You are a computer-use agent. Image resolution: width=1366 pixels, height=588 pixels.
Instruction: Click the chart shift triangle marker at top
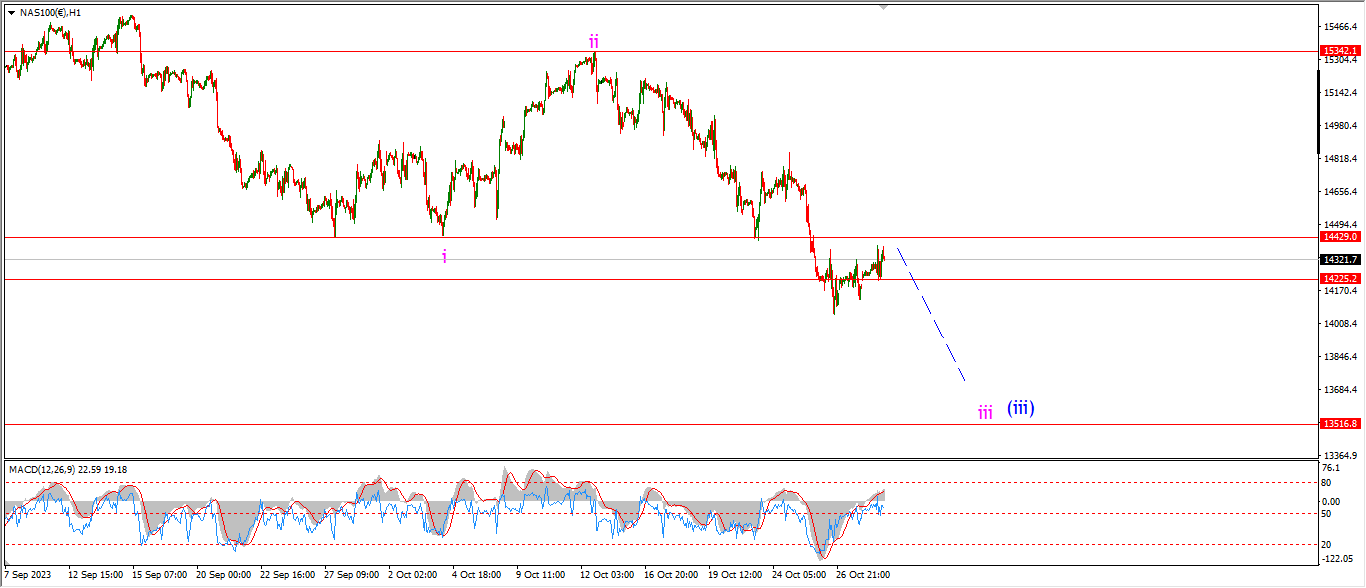coord(883,7)
